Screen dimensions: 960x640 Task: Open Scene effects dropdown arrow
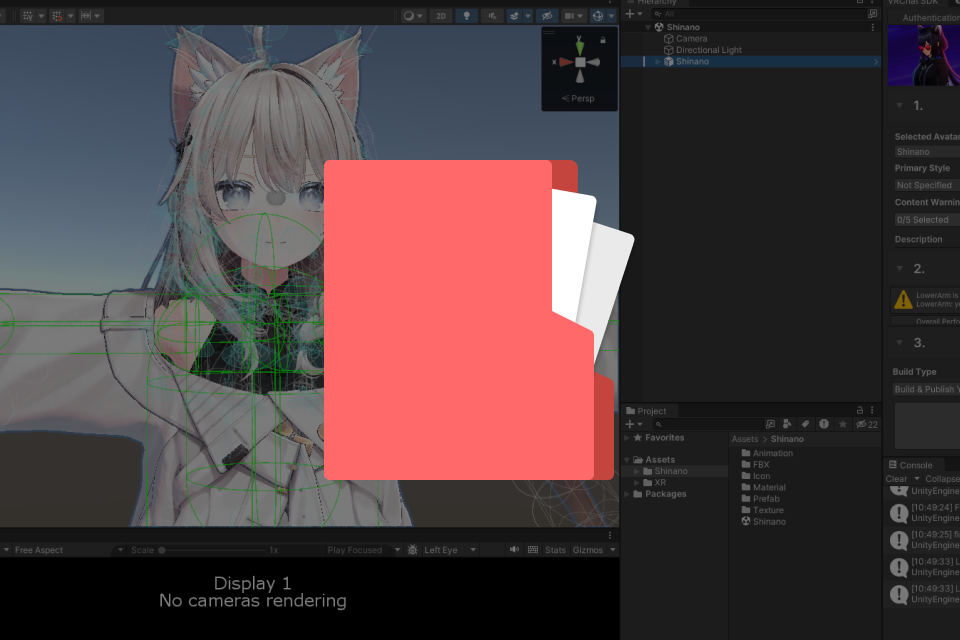pyautogui.click(x=528, y=16)
